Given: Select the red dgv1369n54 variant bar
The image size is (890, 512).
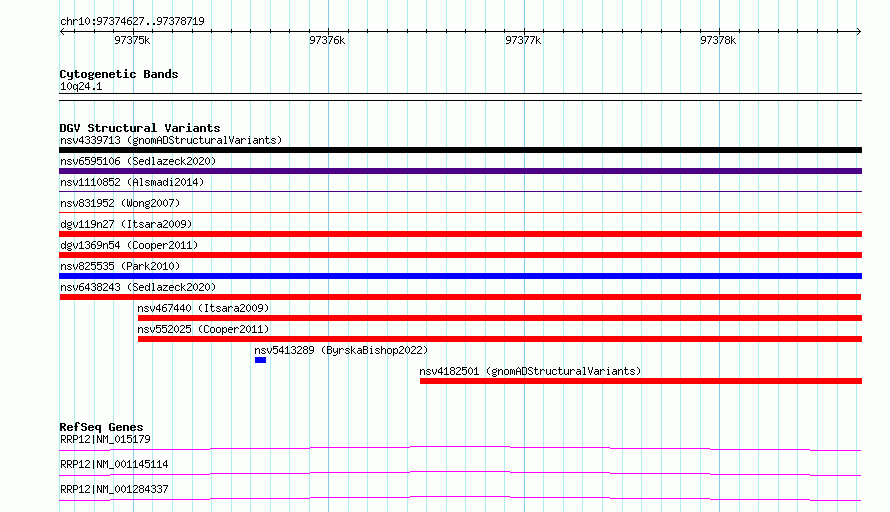Looking at the screenshot, I should pos(460,255).
